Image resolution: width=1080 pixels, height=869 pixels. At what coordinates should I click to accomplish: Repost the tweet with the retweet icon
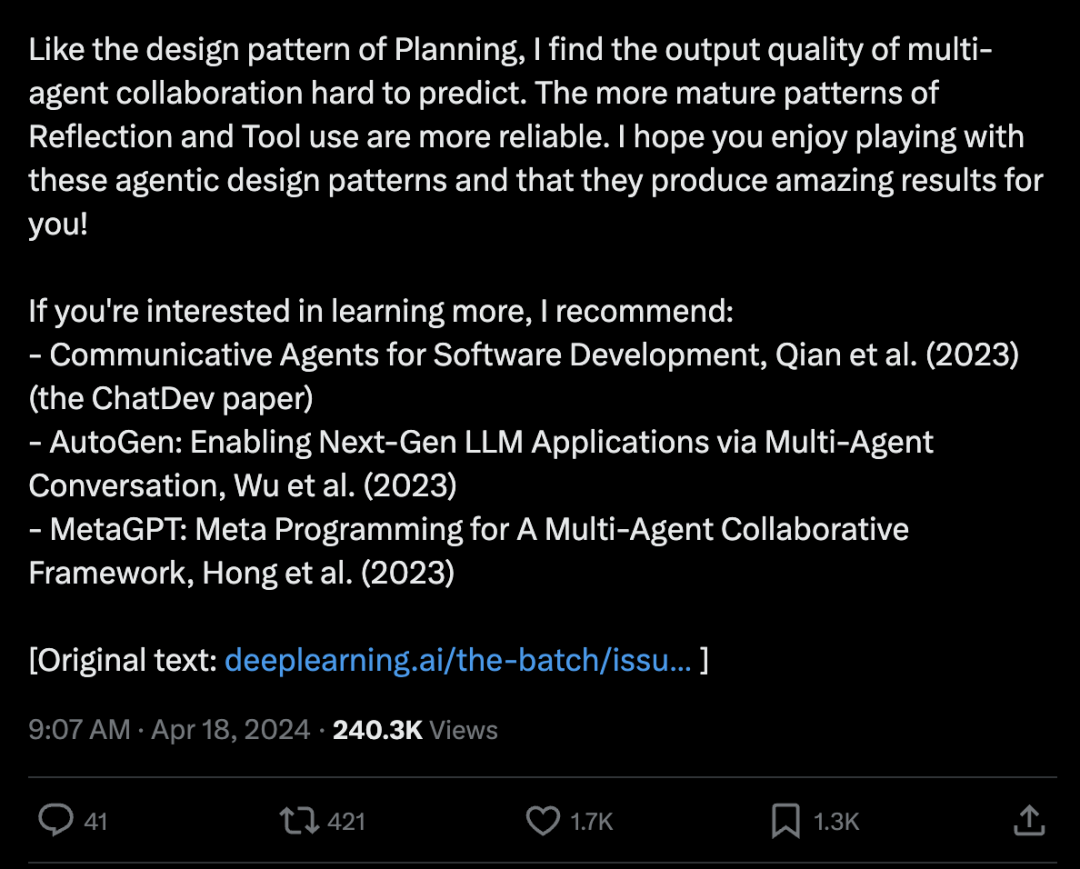tap(299, 821)
